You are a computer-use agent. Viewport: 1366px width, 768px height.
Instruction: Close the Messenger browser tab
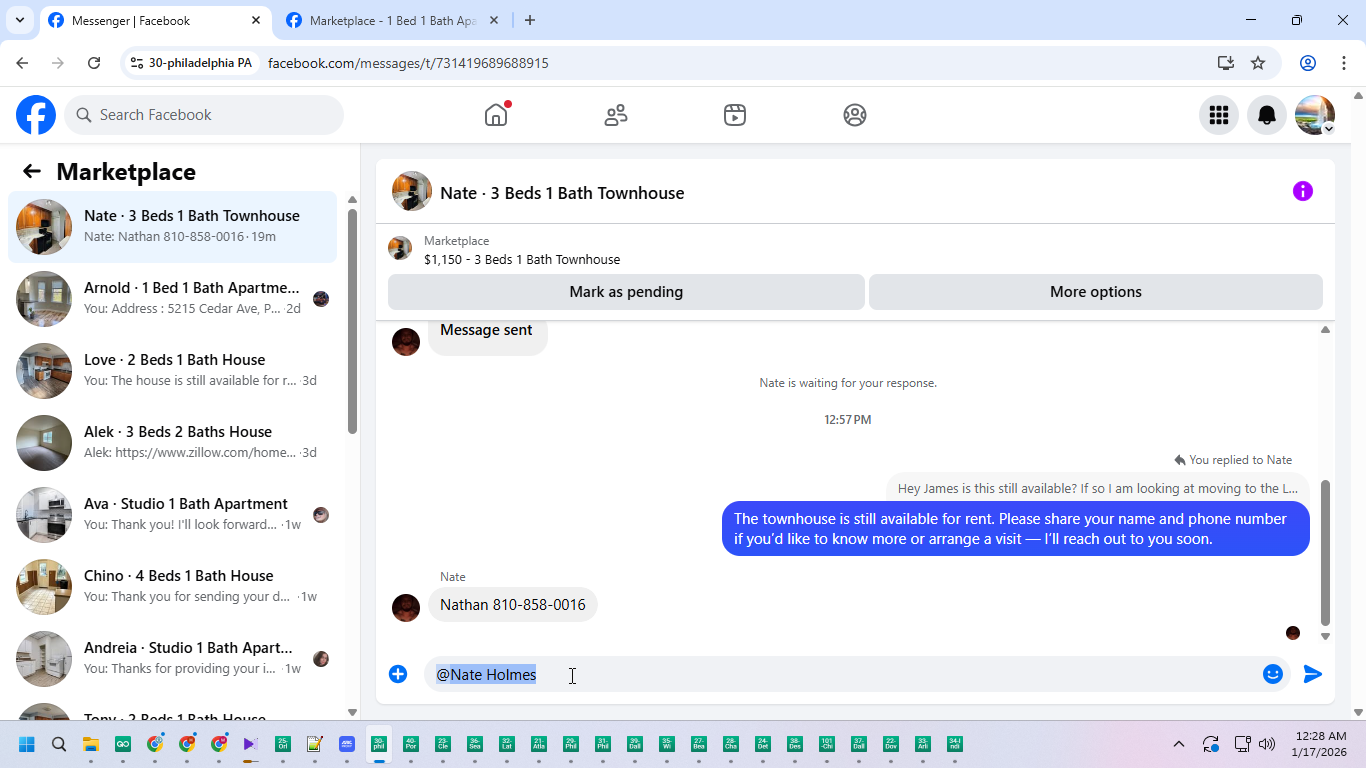[256, 20]
